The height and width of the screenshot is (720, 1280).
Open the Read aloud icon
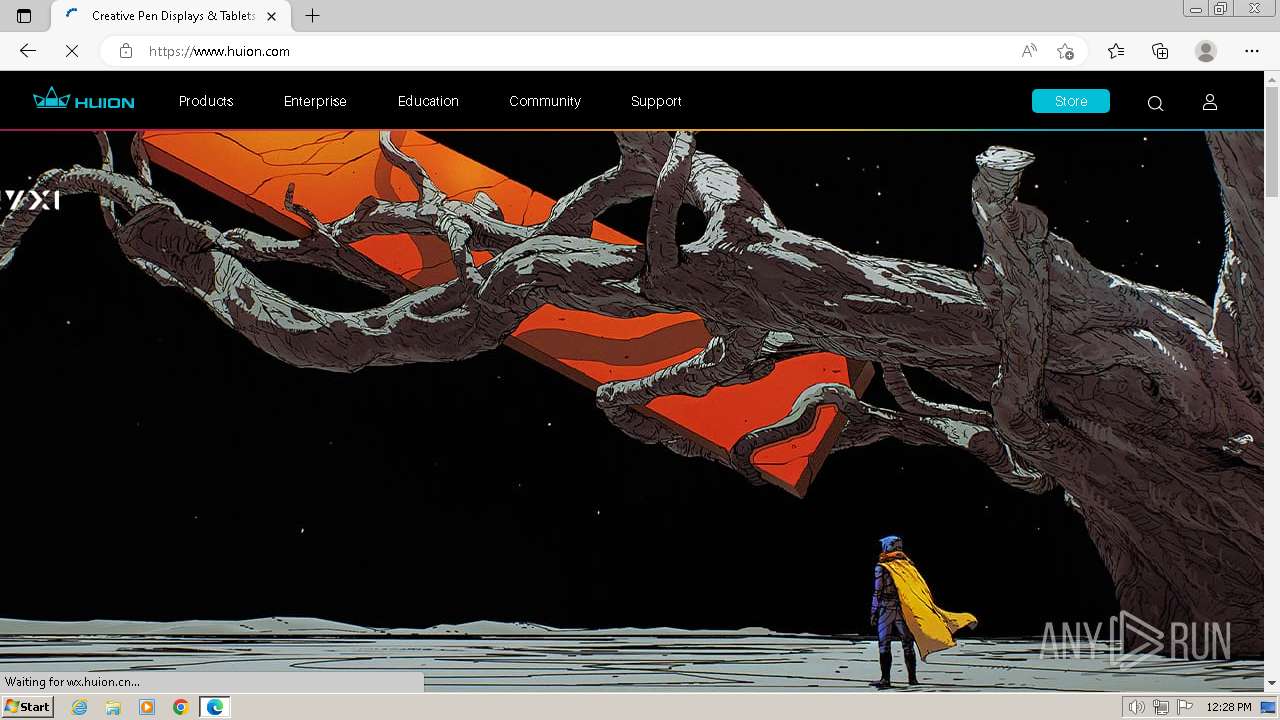coord(1028,51)
